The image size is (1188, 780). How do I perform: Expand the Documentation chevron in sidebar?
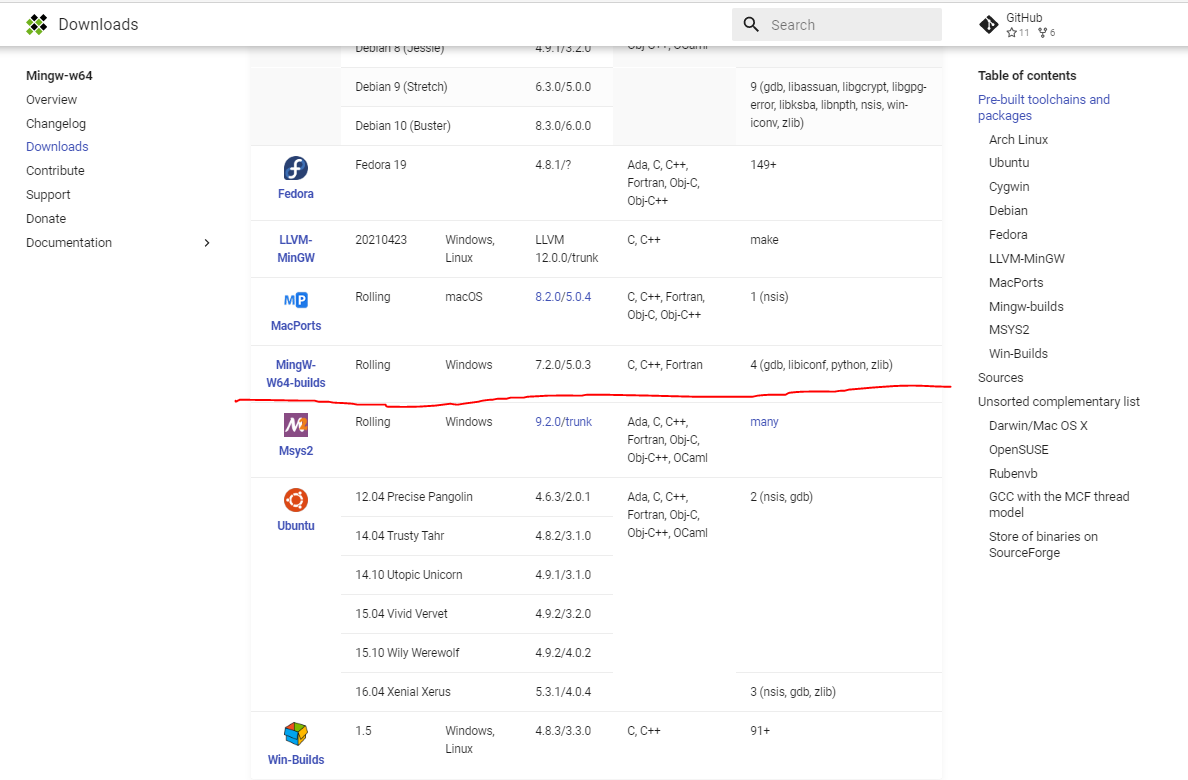(x=207, y=243)
